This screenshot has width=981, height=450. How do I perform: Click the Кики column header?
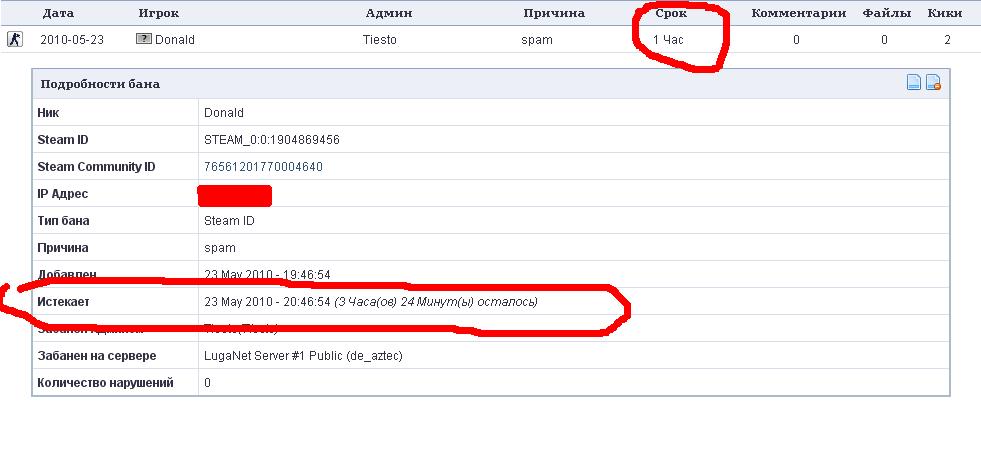[945, 13]
